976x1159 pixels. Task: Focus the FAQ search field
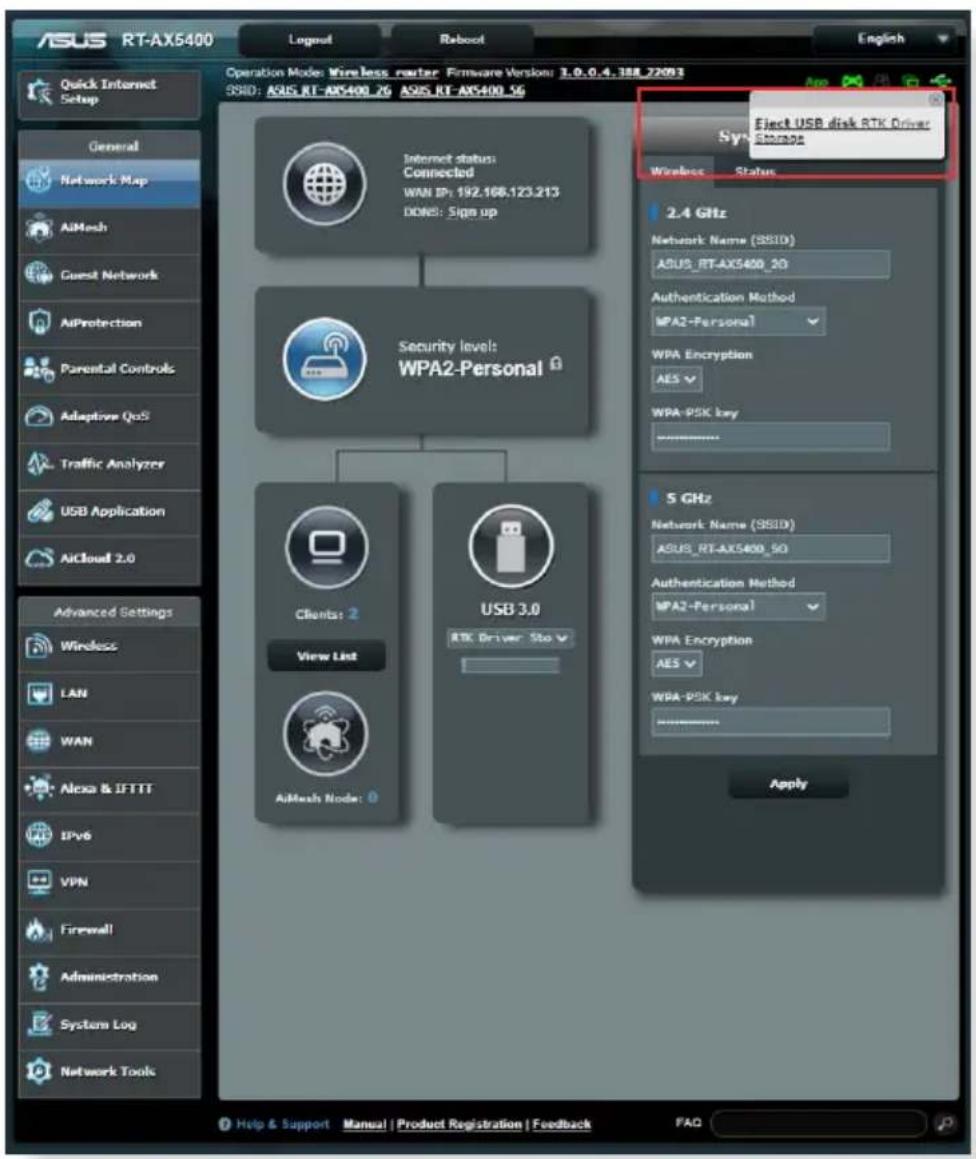pyautogui.click(x=819, y=1124)
